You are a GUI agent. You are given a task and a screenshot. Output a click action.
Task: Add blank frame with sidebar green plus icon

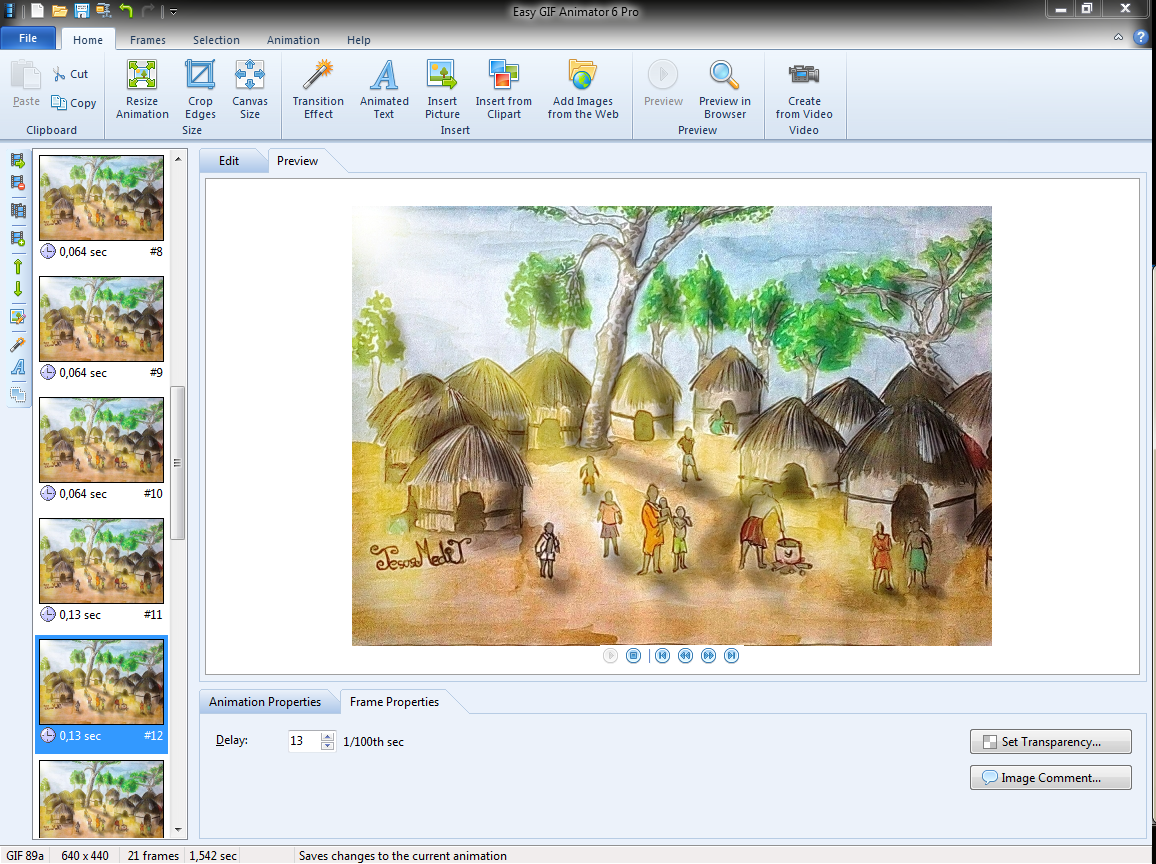coord(18,238)
